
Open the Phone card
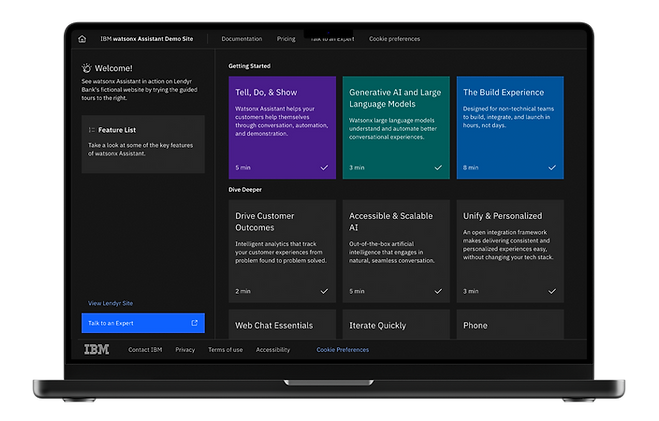coord(510,325)
